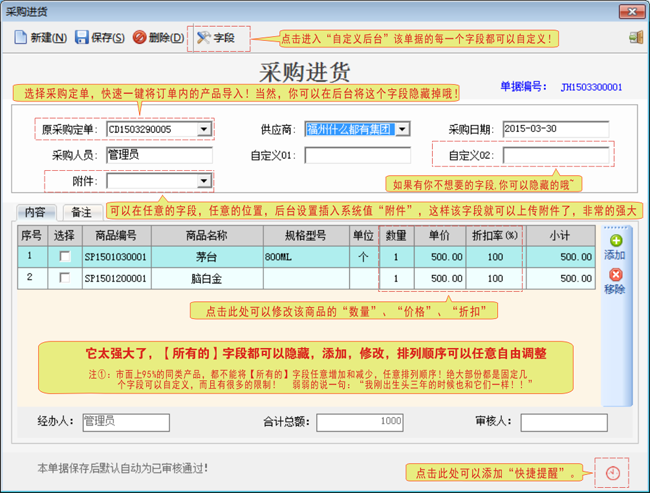Click the green 添加 add row icon

click(x=615, y=241)
